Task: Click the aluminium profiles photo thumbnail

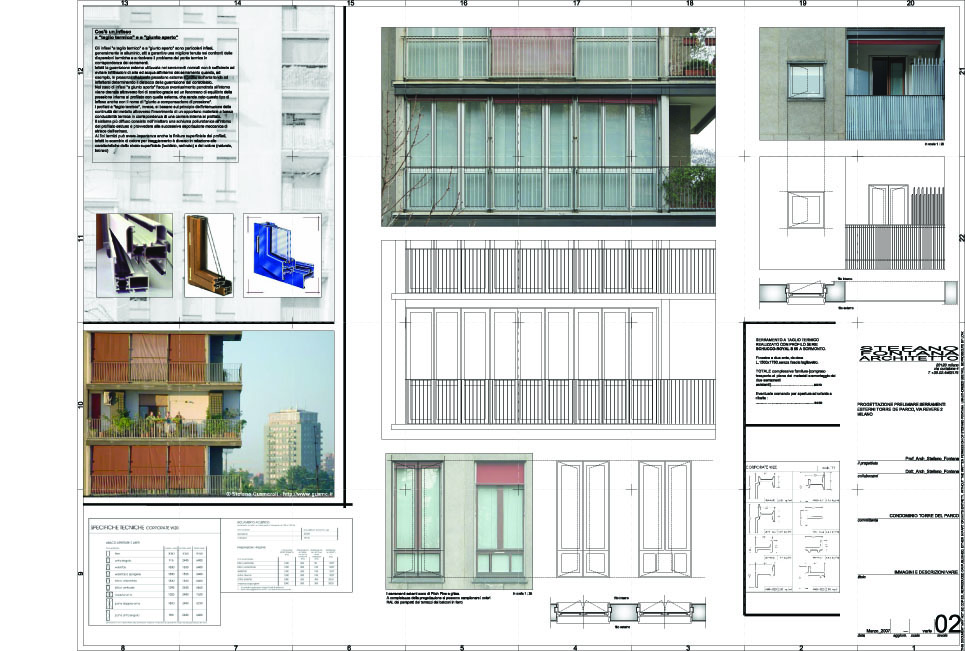Action: [134, 254]
